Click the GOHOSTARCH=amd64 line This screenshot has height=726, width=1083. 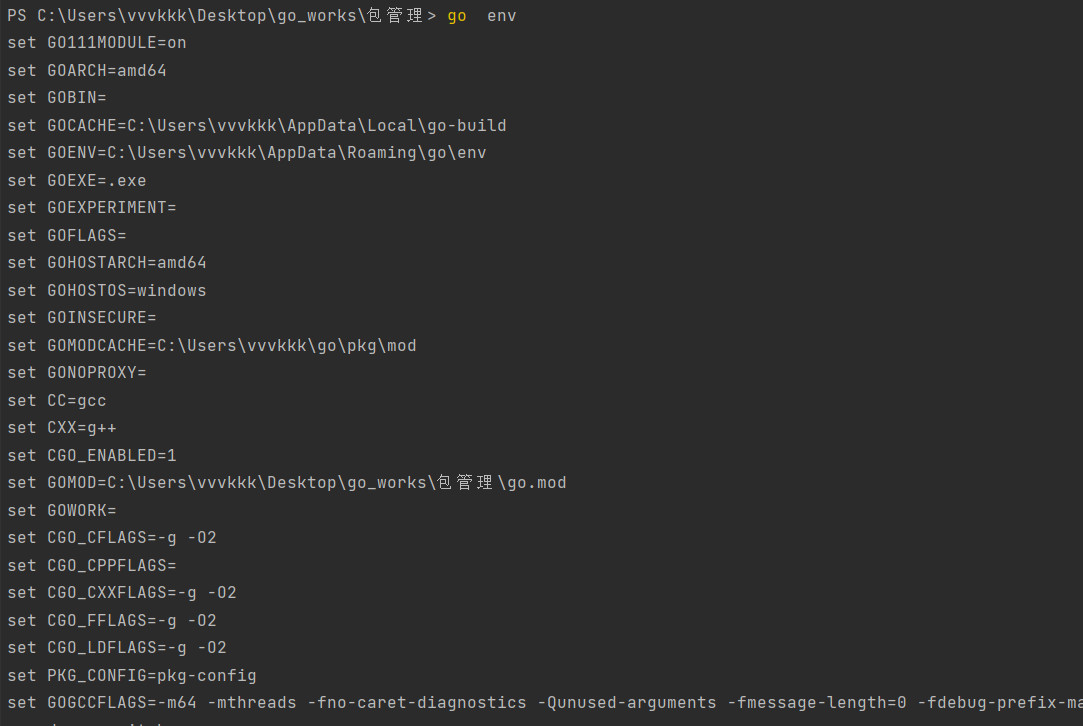pos(107,263)
